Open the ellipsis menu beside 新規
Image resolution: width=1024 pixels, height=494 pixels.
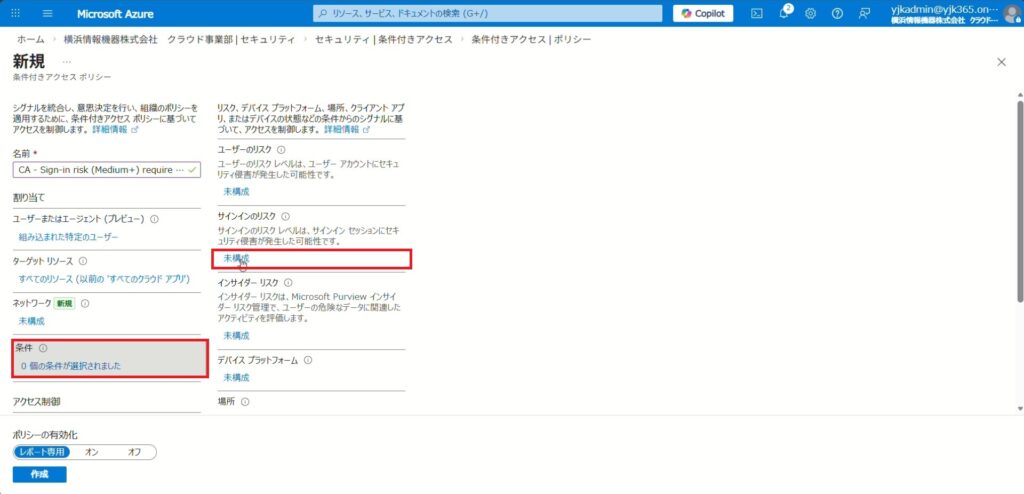coord(67,62)
